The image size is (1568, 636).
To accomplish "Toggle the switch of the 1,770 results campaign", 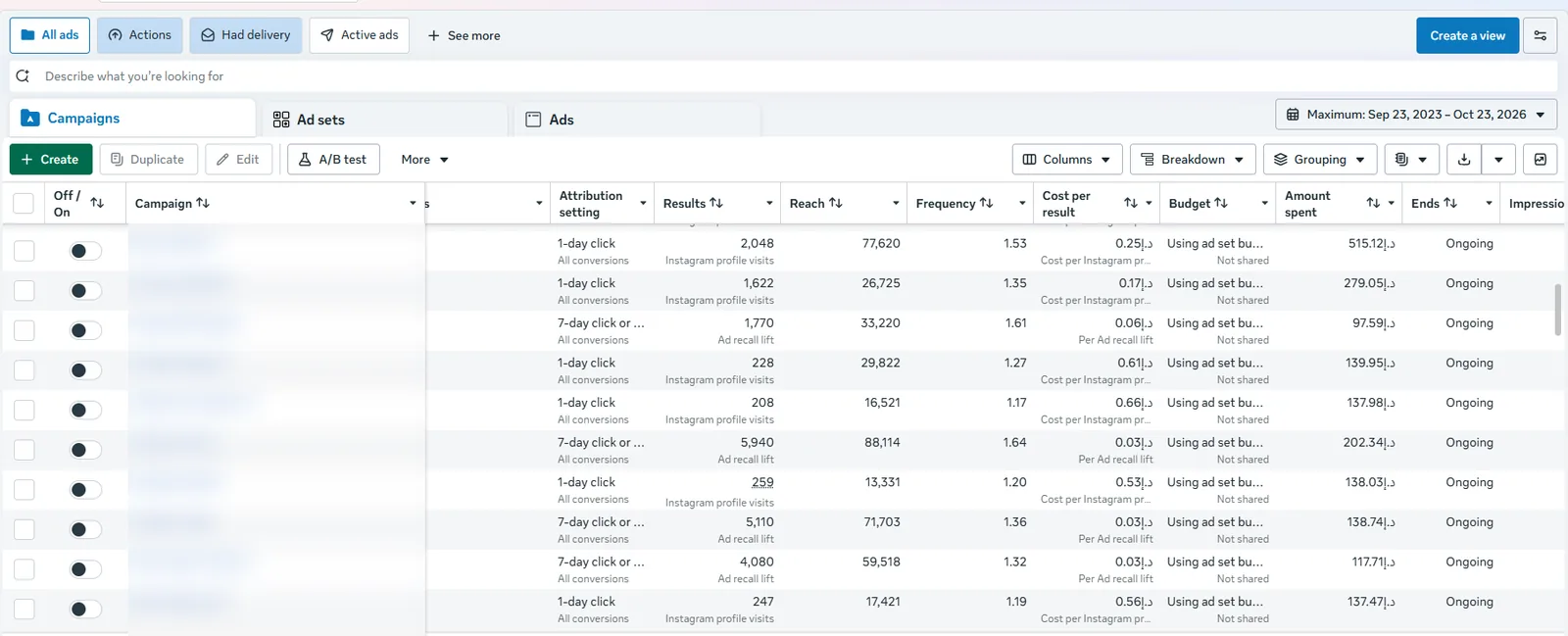I will pyautogui.click(x=85, y=330).
